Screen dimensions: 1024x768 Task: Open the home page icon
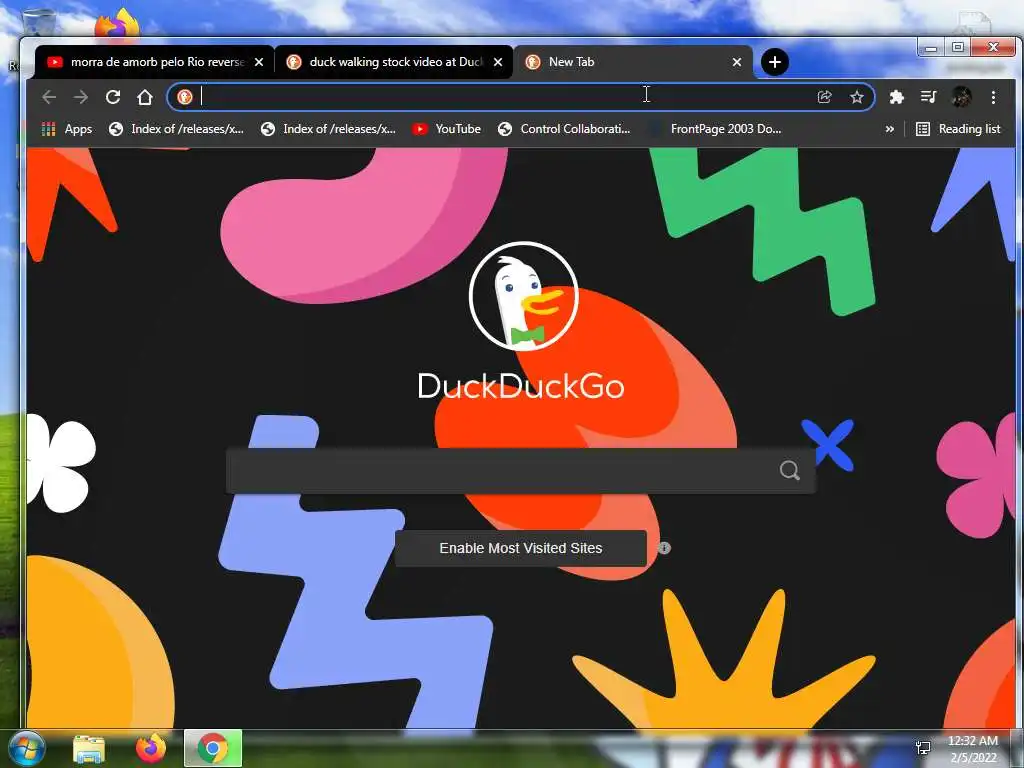click(x=145, y=97)
